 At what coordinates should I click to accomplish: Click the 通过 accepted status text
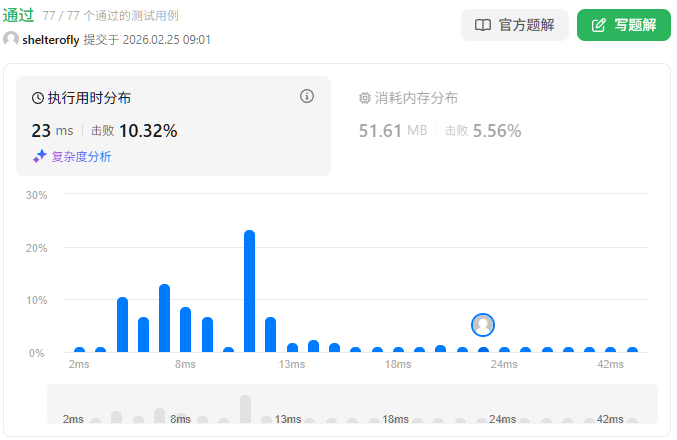coord(18,15)
